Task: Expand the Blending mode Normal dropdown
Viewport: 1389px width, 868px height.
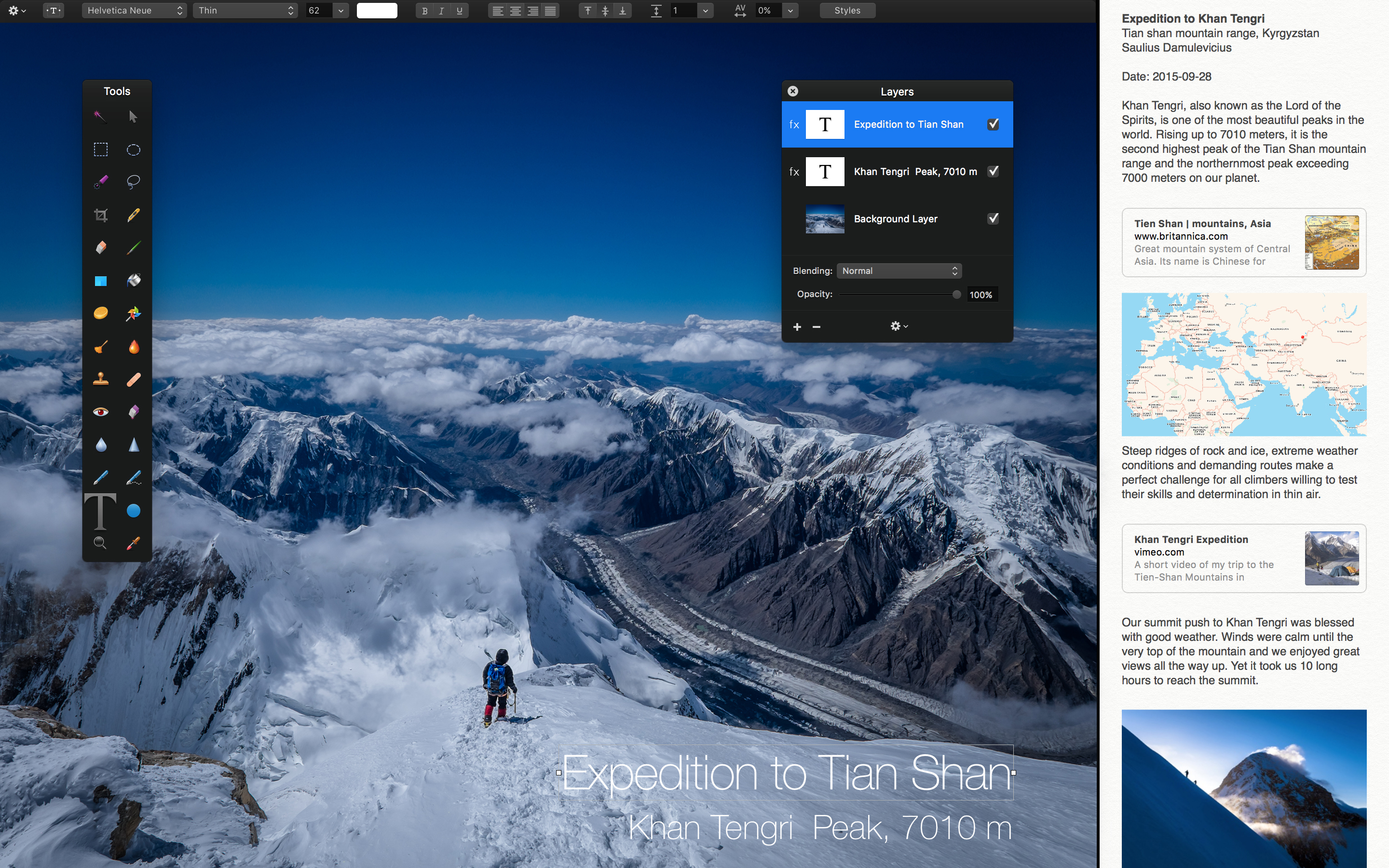Action: click(899, 271)
